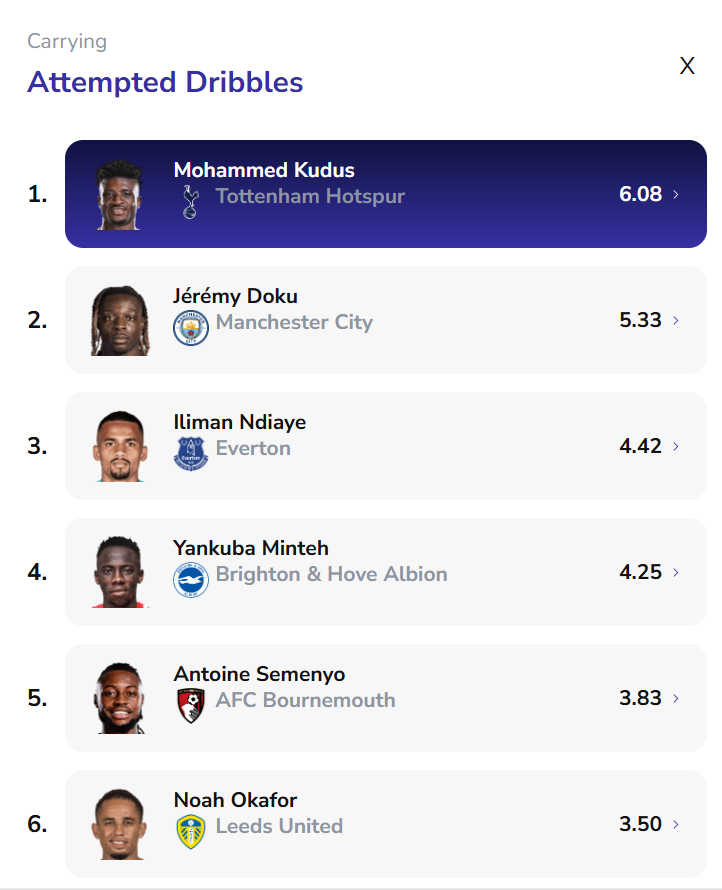Expand Jérémy Doku row chevron arrow
The image size is (722, 890).
click(x=676, y=321)
